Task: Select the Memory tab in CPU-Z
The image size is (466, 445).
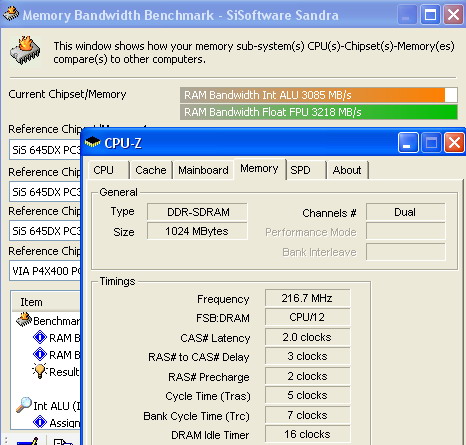Action: click(259, 169)
